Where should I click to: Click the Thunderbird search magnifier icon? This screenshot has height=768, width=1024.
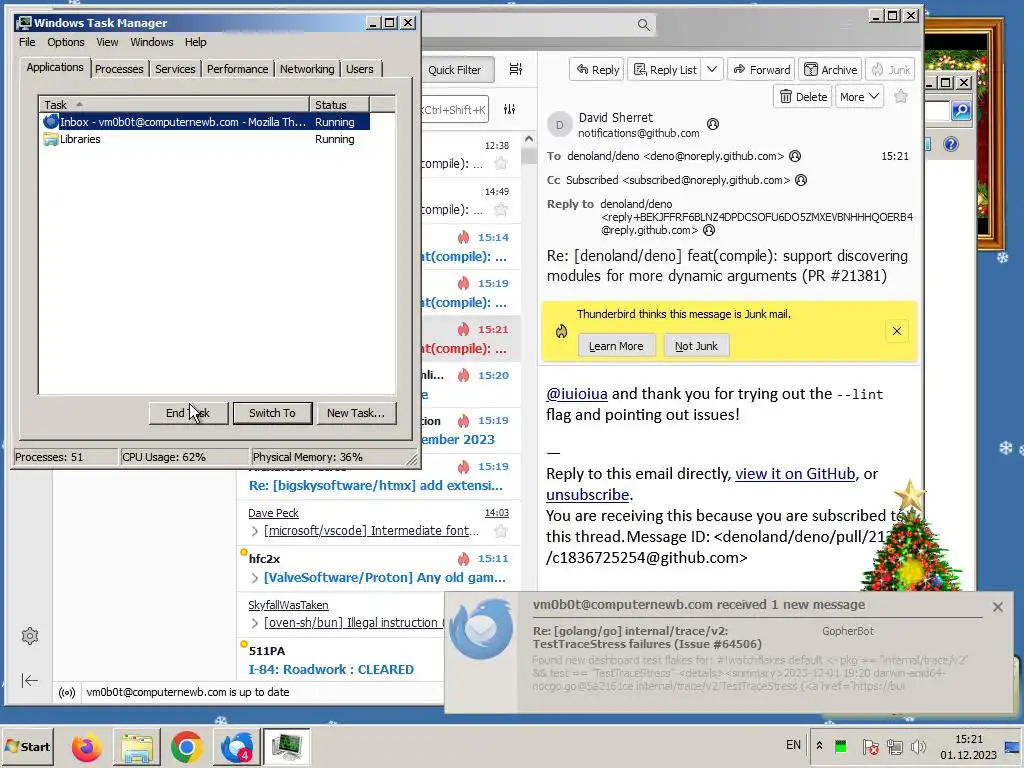click(643, 25)
